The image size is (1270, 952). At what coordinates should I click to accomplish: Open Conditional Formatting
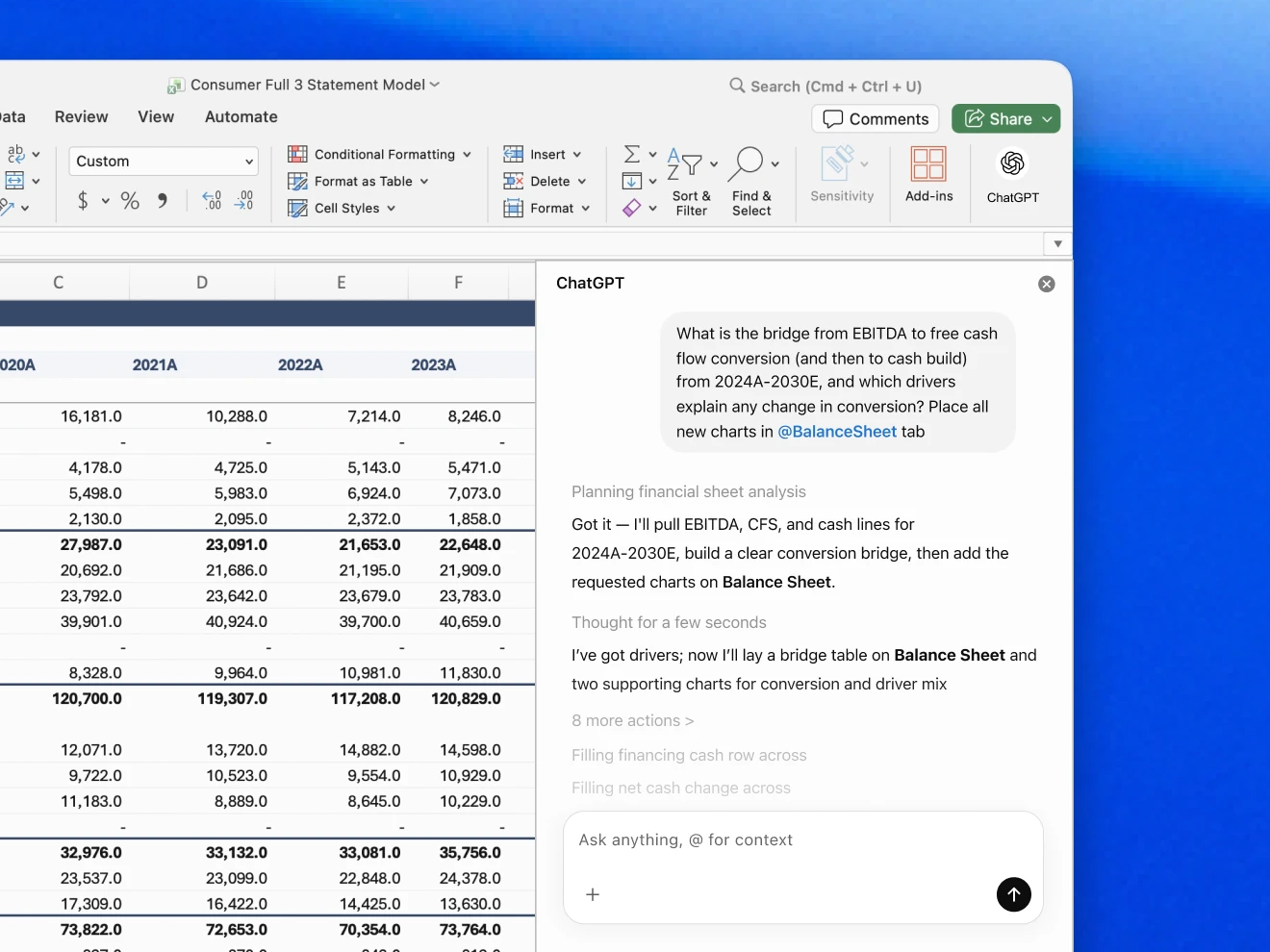pyautogui.click(x=380, y=154)
